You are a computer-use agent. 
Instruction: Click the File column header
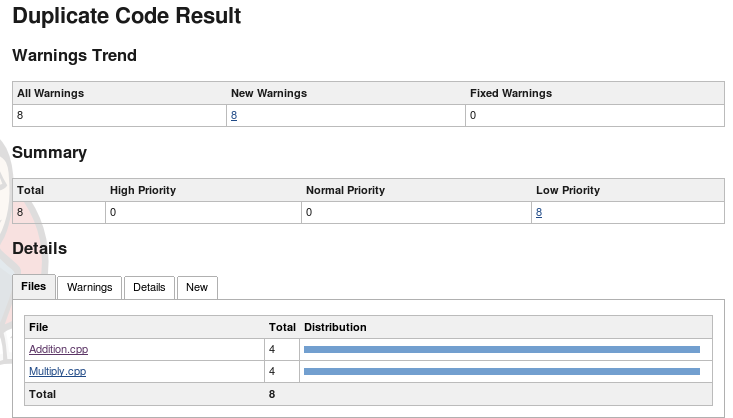(38, 327)
